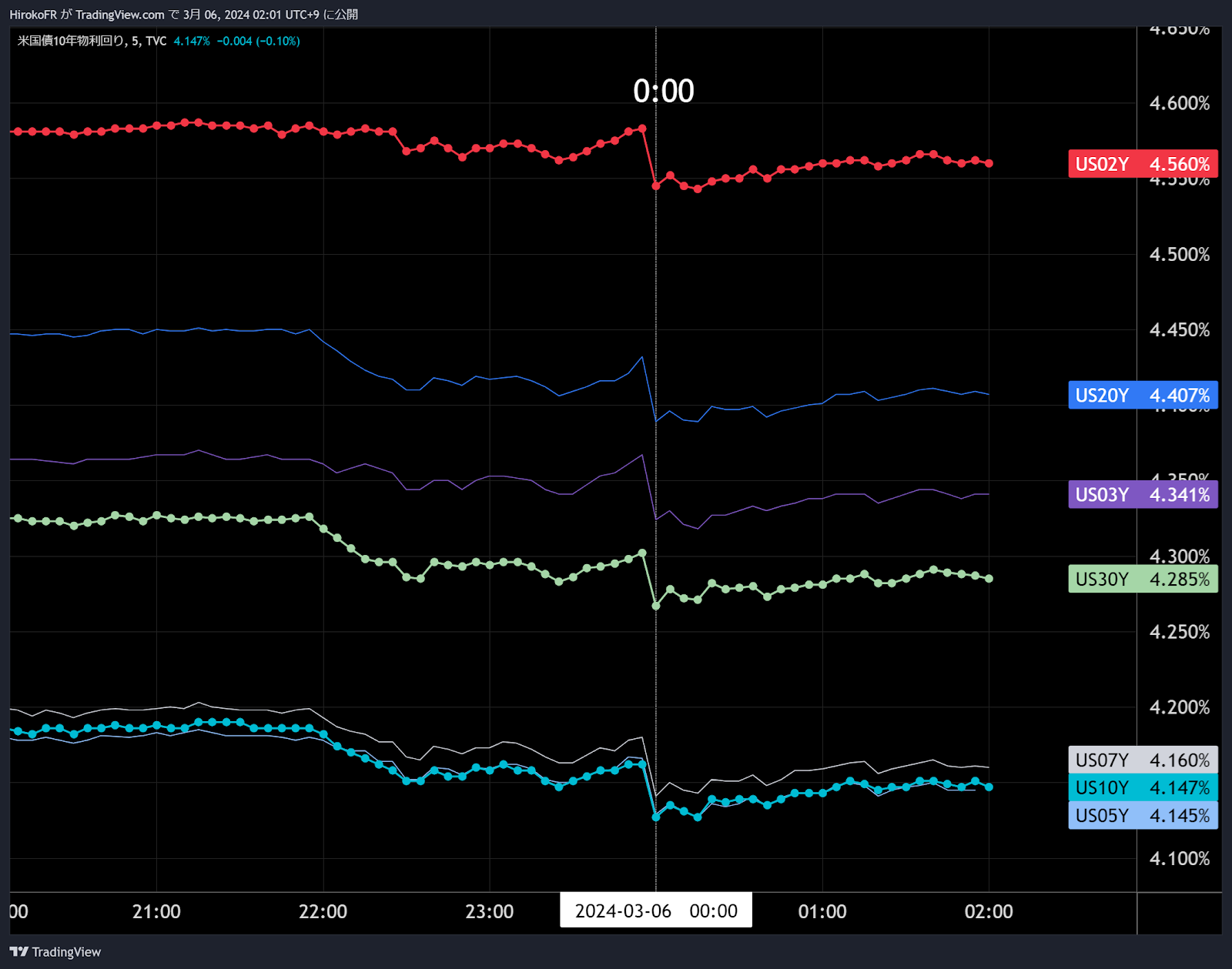Click the 4.450% price axis label
Image resolution: width=1232 pixels, height=969 pixels.
1180,329
